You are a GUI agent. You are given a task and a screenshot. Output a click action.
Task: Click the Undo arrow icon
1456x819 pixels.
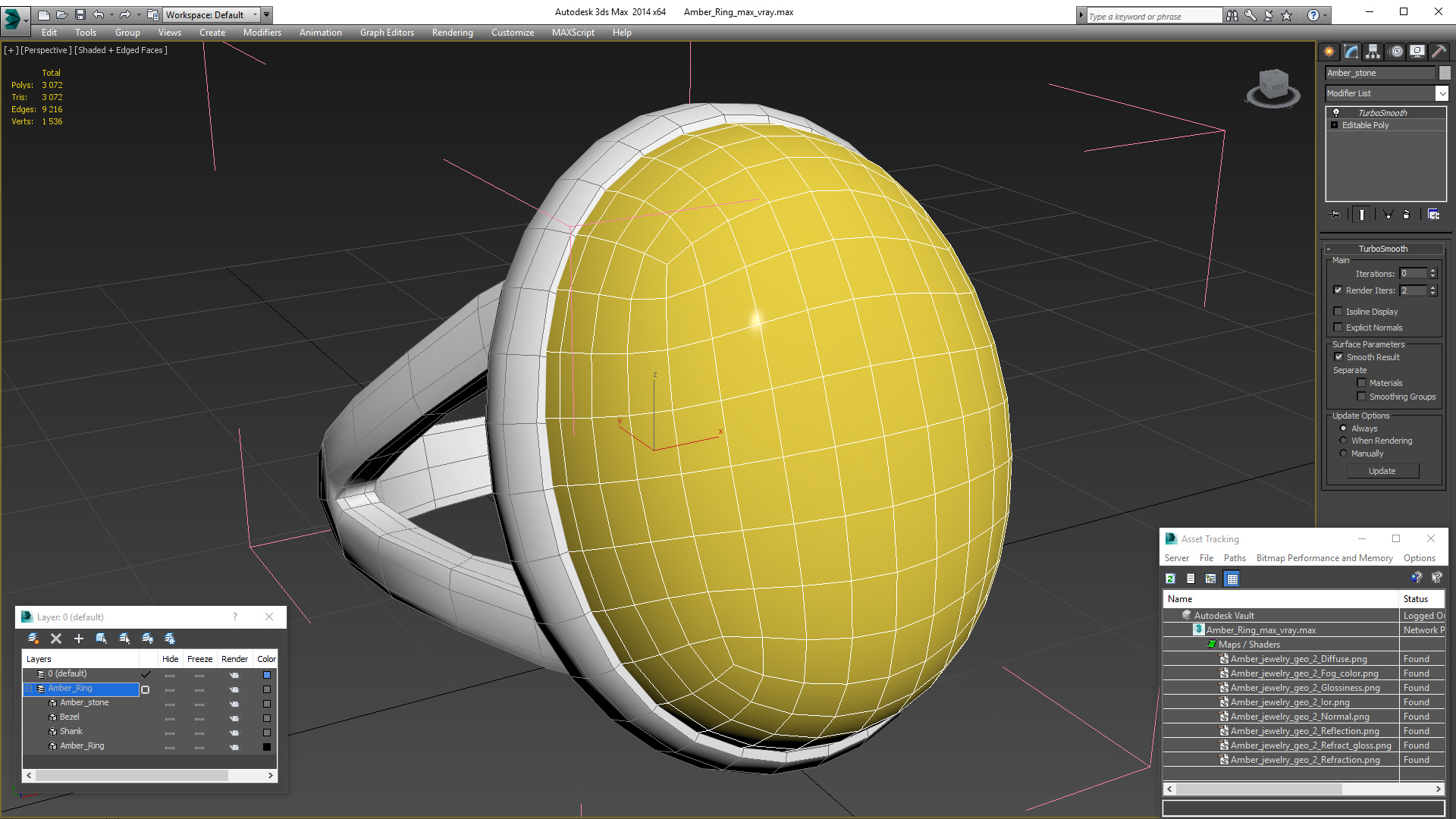click(99, 14)
